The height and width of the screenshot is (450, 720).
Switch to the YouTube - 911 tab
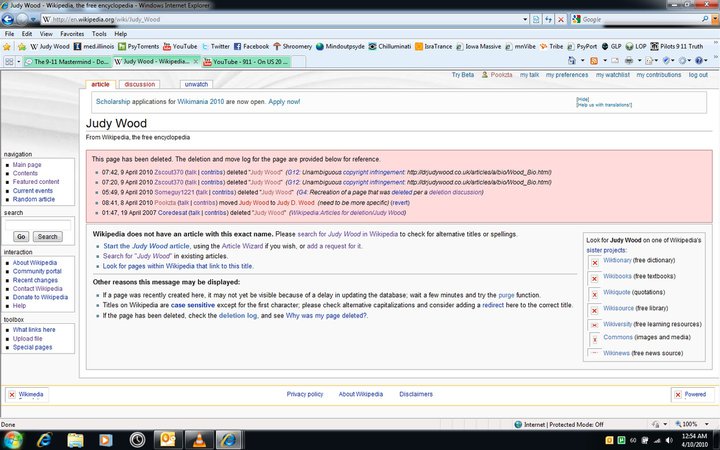coord(246,62)
